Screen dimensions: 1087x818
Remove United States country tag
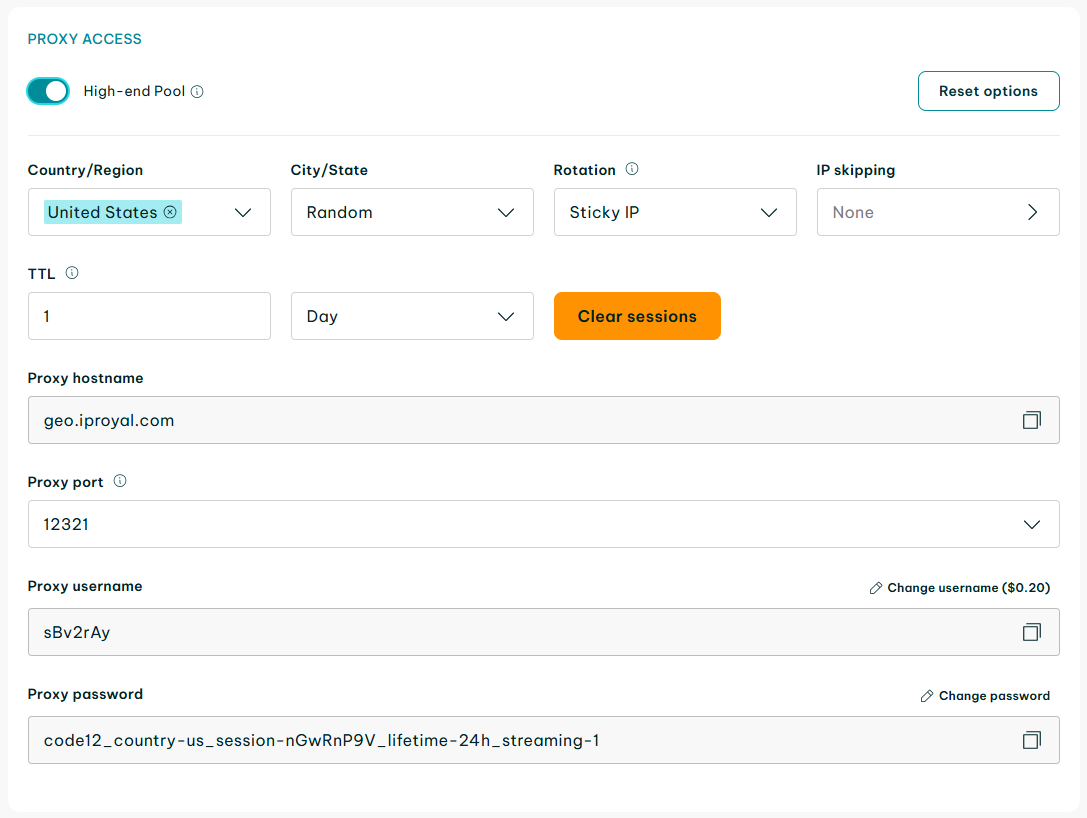pyautogui.click(x=170, y=212)
